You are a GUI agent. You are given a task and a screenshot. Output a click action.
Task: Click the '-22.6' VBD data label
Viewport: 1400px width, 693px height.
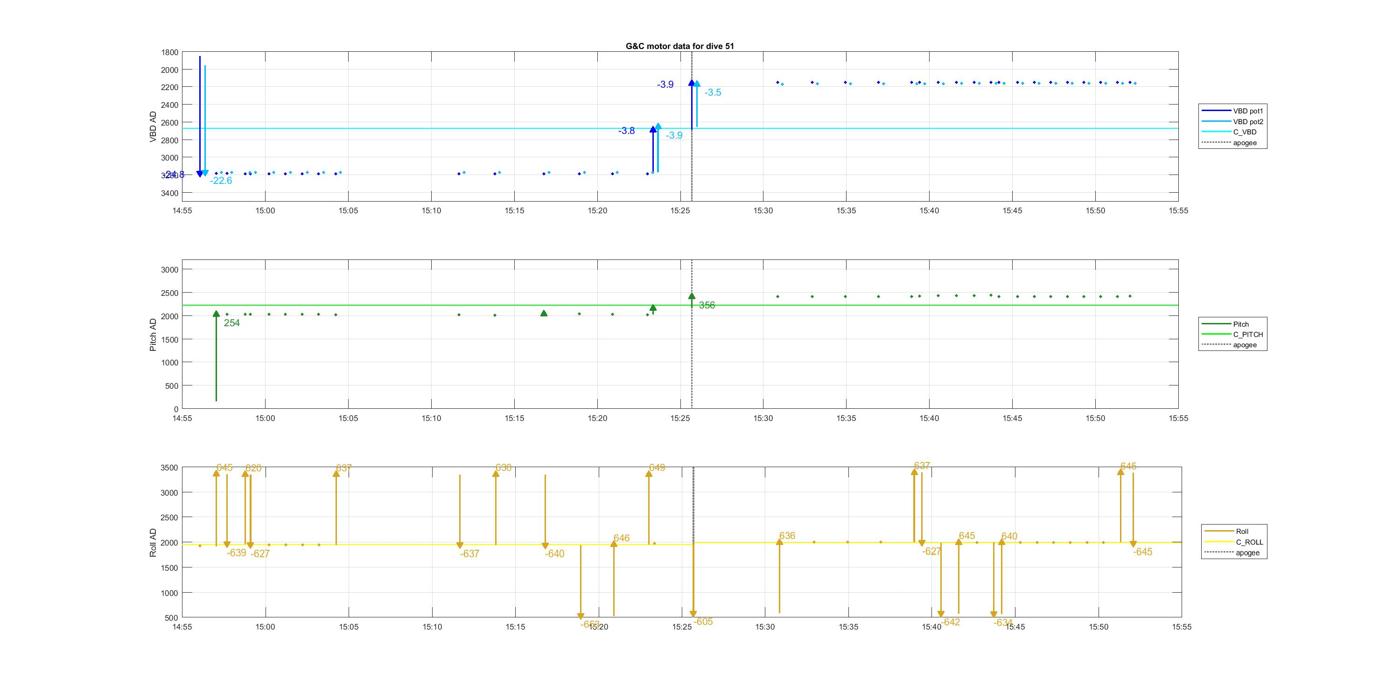click(x=221, y=181)
